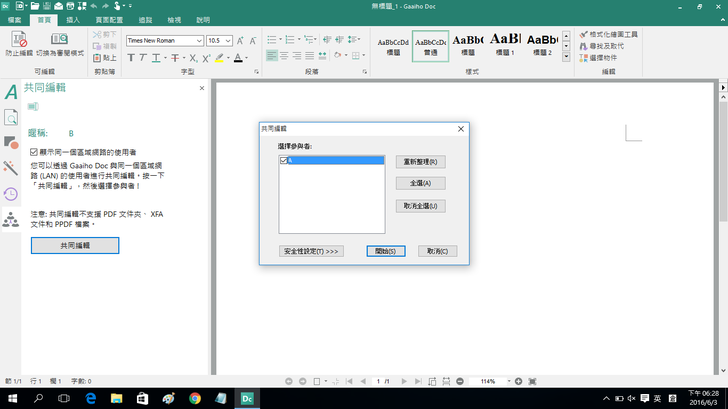Click 安全性設定(T) >>> button
This screenshot has height=409, width=728.
312,251
